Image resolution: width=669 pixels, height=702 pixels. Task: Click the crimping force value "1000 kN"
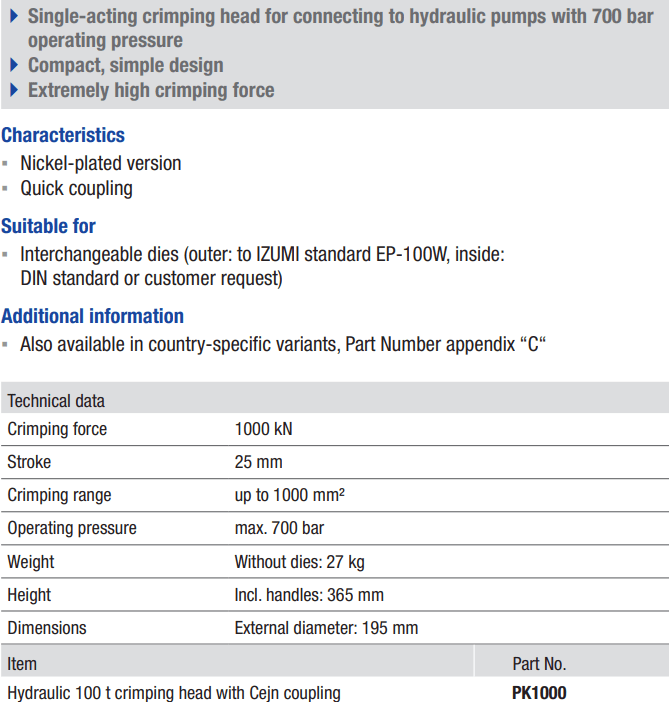(x=263, y=429)
